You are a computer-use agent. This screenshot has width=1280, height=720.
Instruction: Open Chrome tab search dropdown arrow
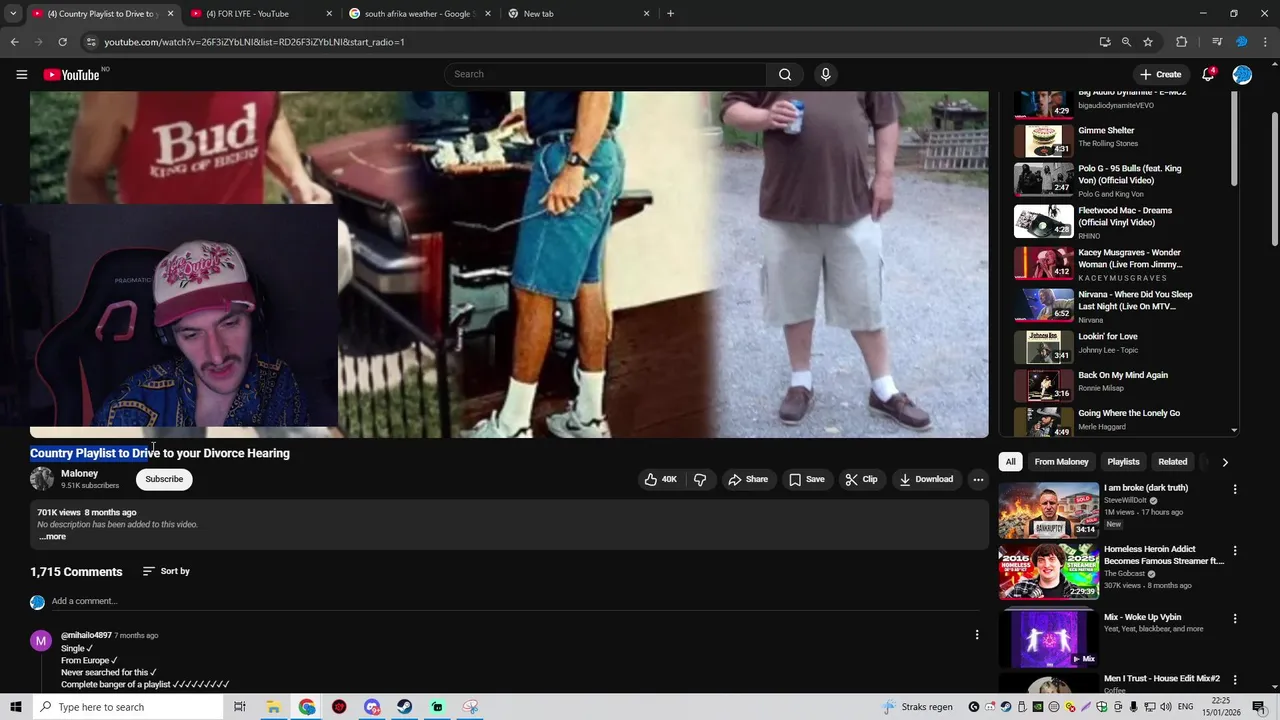point(13,13)
